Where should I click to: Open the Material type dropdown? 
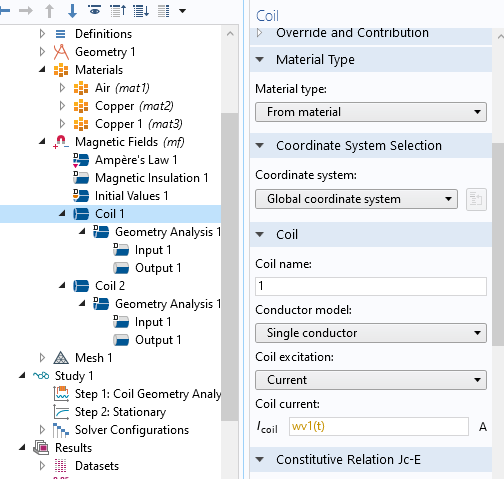click(x=371, y=112)
